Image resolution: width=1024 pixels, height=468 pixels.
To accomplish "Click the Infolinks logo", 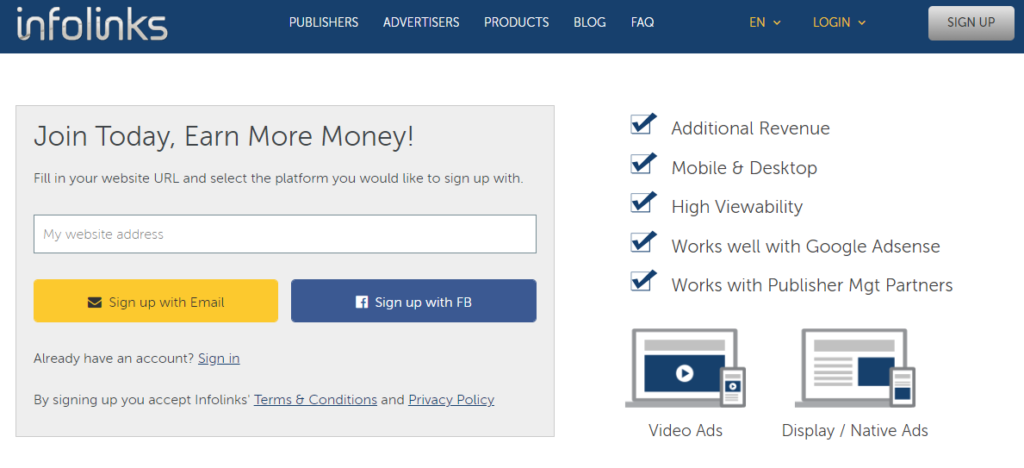I will tap(92, 24).
